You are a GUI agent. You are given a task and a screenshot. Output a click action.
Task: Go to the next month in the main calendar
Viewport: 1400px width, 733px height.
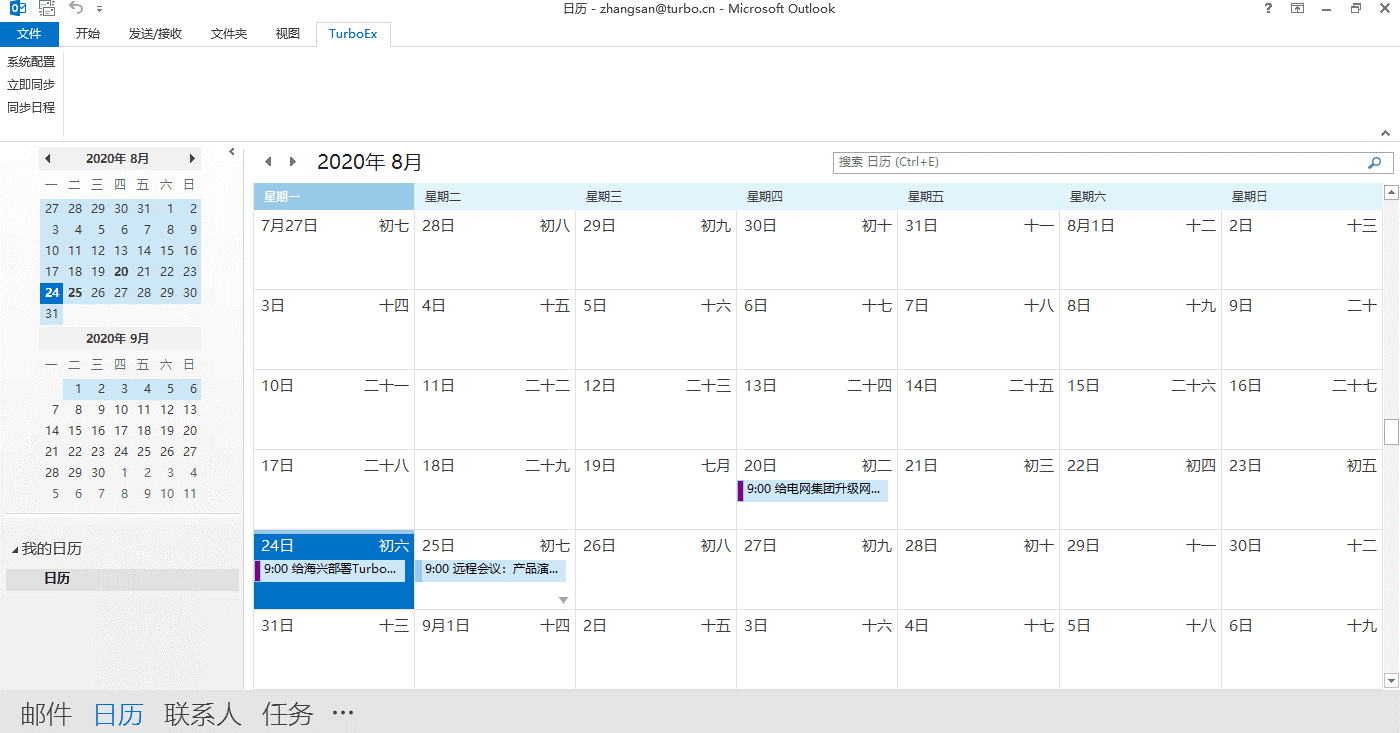[292, 162]
